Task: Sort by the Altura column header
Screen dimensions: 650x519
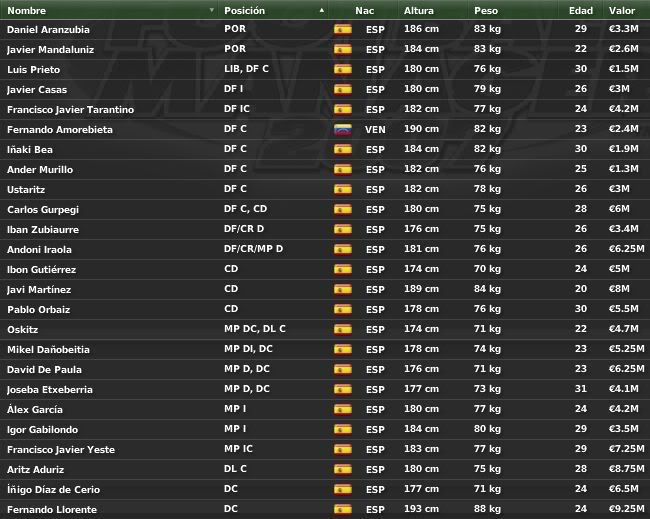Action: (x=419, y=10)
